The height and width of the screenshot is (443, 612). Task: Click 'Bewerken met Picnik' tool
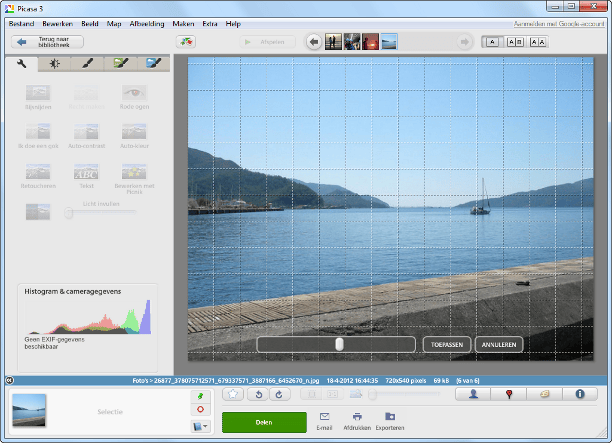(134, 178)
